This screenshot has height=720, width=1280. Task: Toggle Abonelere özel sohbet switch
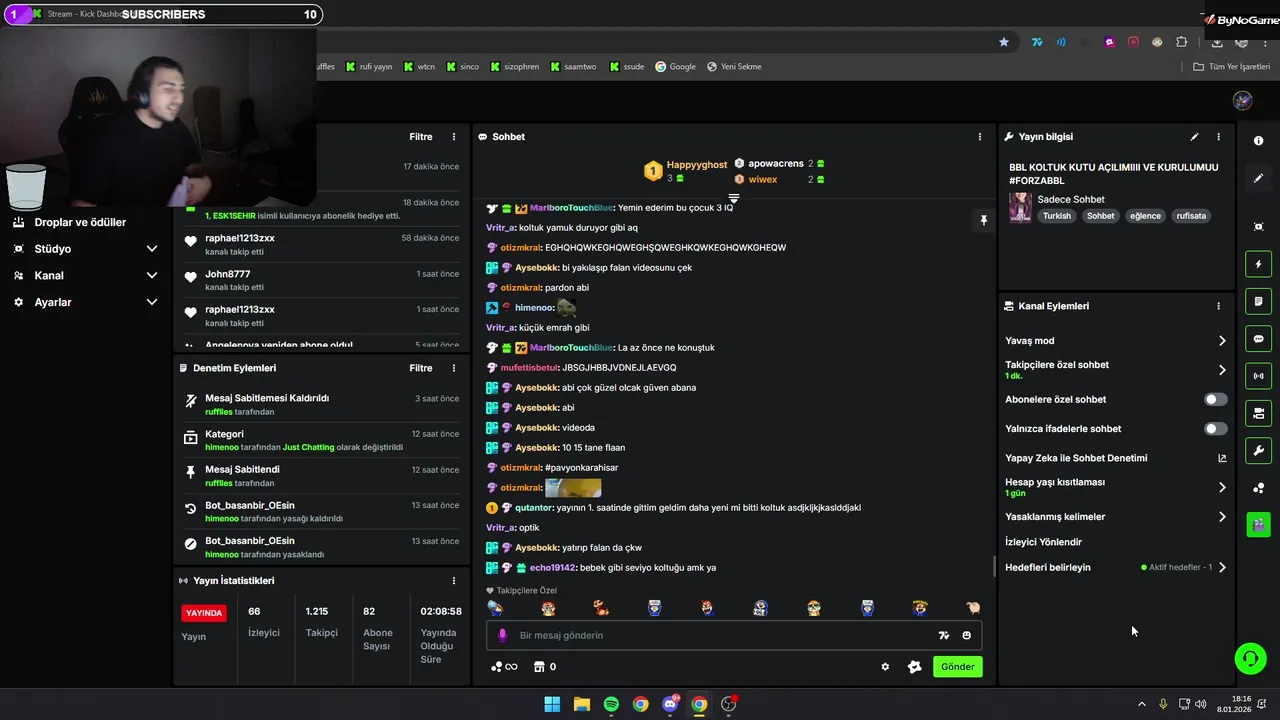1215,399
